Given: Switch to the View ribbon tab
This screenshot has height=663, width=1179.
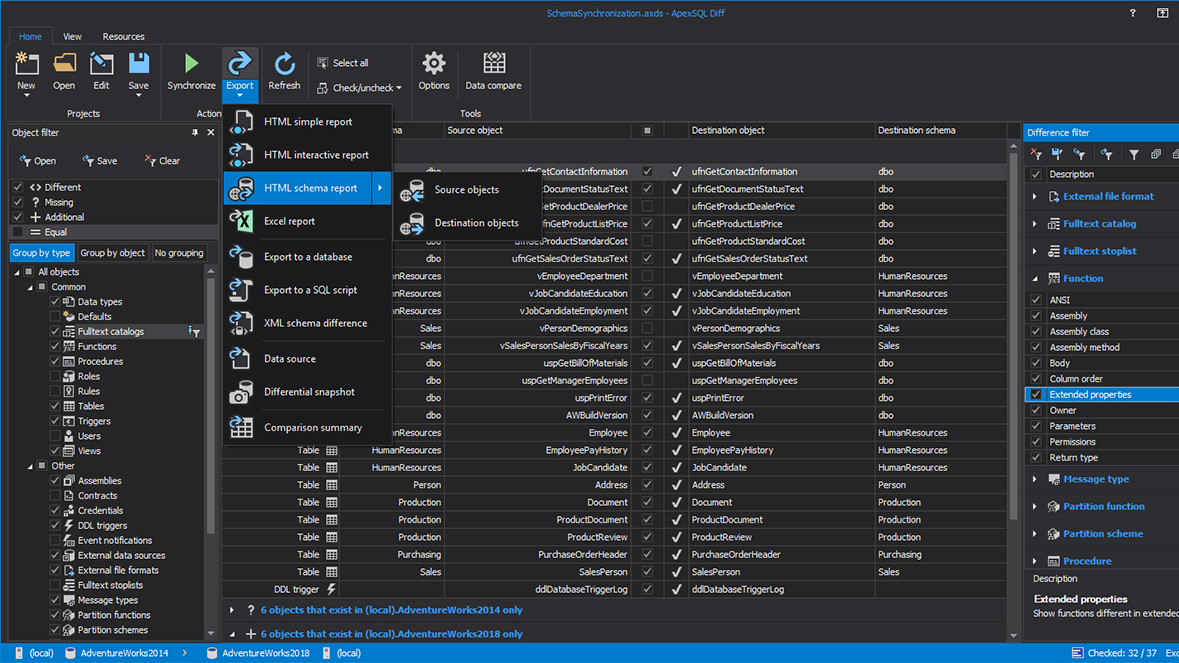Looking at the screenshot, I should [71, 36].
